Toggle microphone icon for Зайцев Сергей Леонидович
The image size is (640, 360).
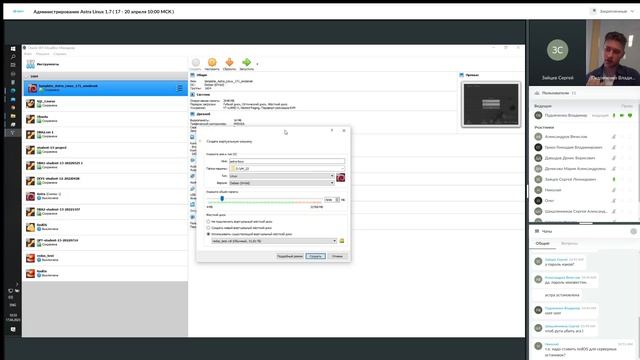614,179
